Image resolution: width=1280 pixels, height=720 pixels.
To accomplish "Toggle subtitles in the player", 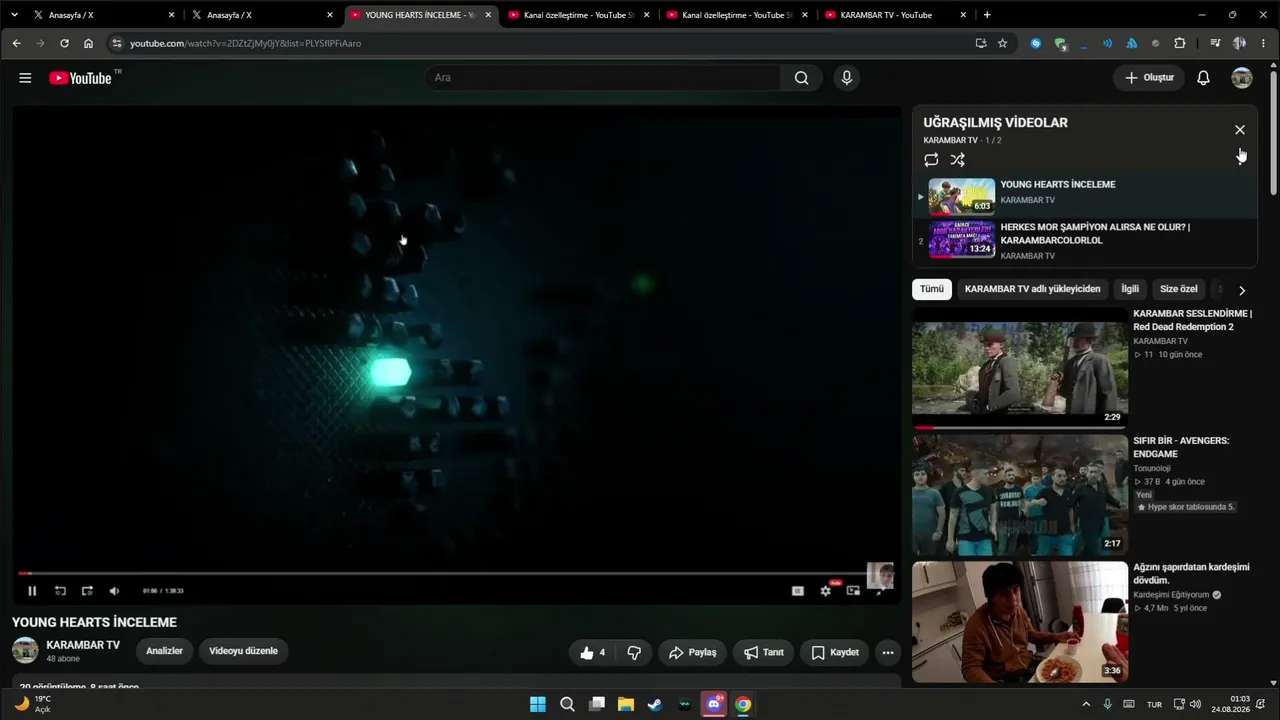I will click(798, 591).
